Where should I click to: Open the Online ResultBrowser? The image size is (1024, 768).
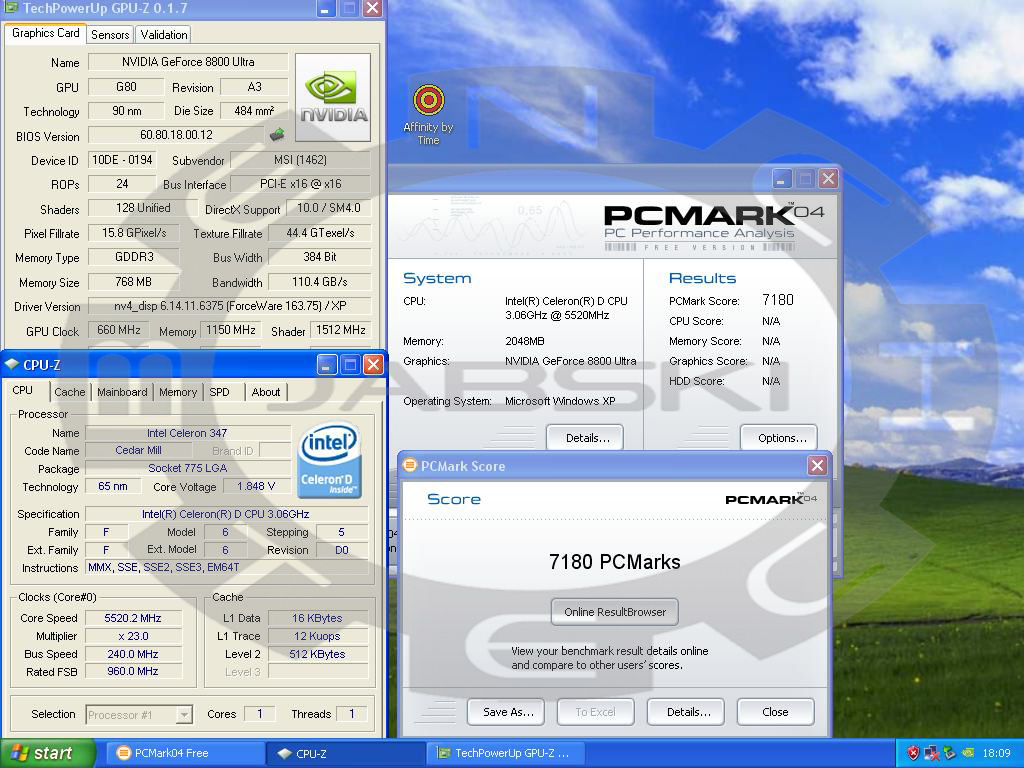click(615, 612)
